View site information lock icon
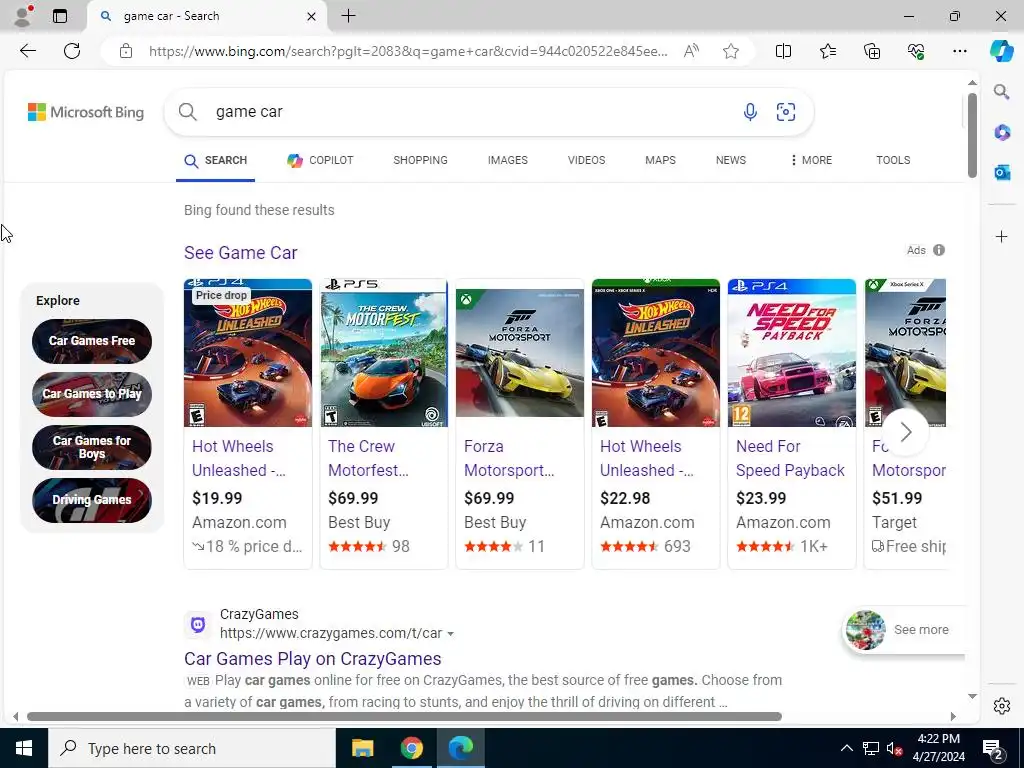 (x=126, y=51)
